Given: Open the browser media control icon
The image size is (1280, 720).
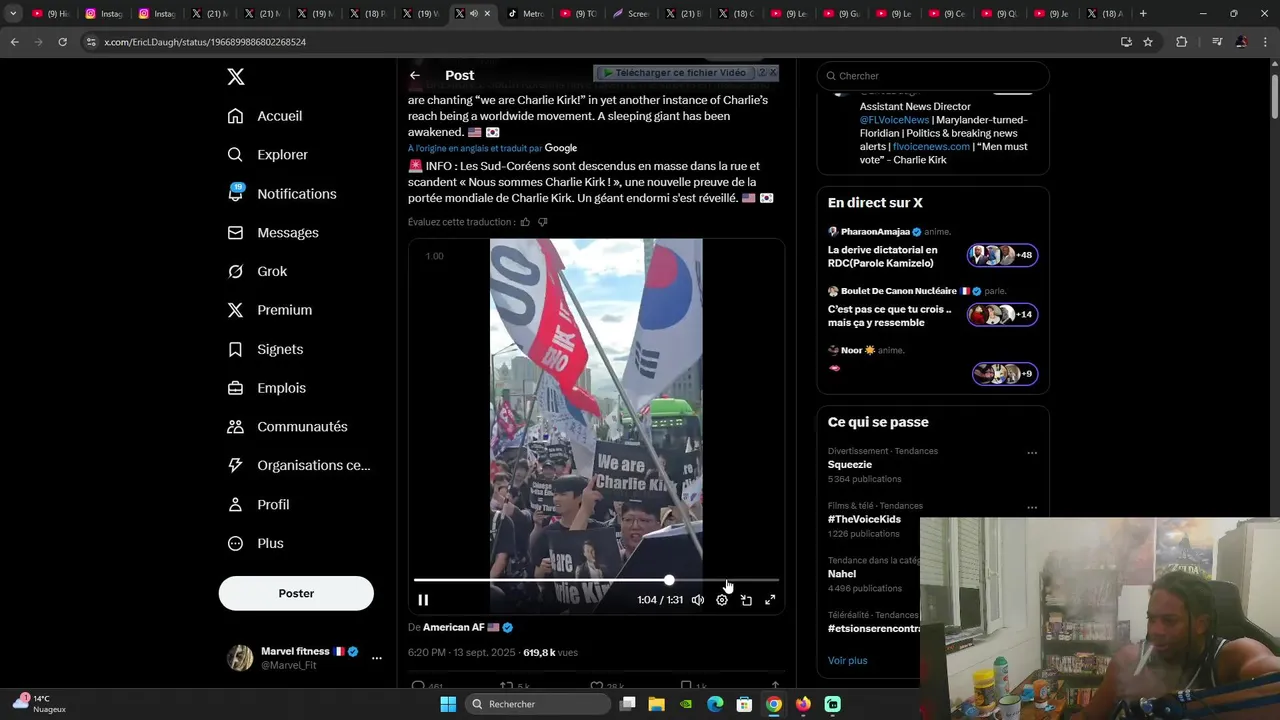Looking at the screenshot, I should point(1216,42).
